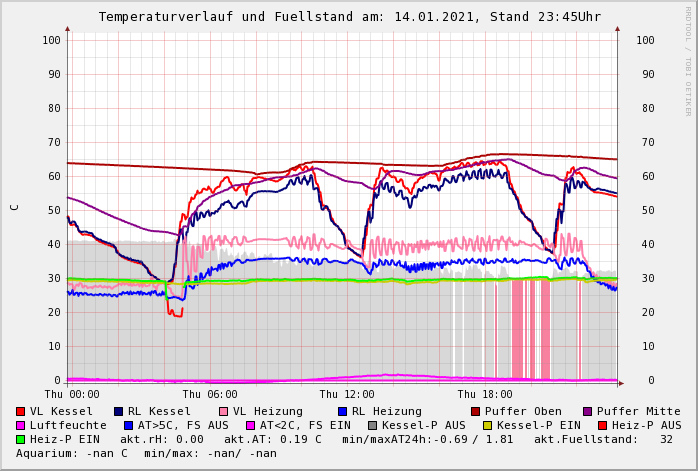Click the dark blue RL Kessel swatch
This screenshot has width=698, height=471.
[x=119, y=412]
